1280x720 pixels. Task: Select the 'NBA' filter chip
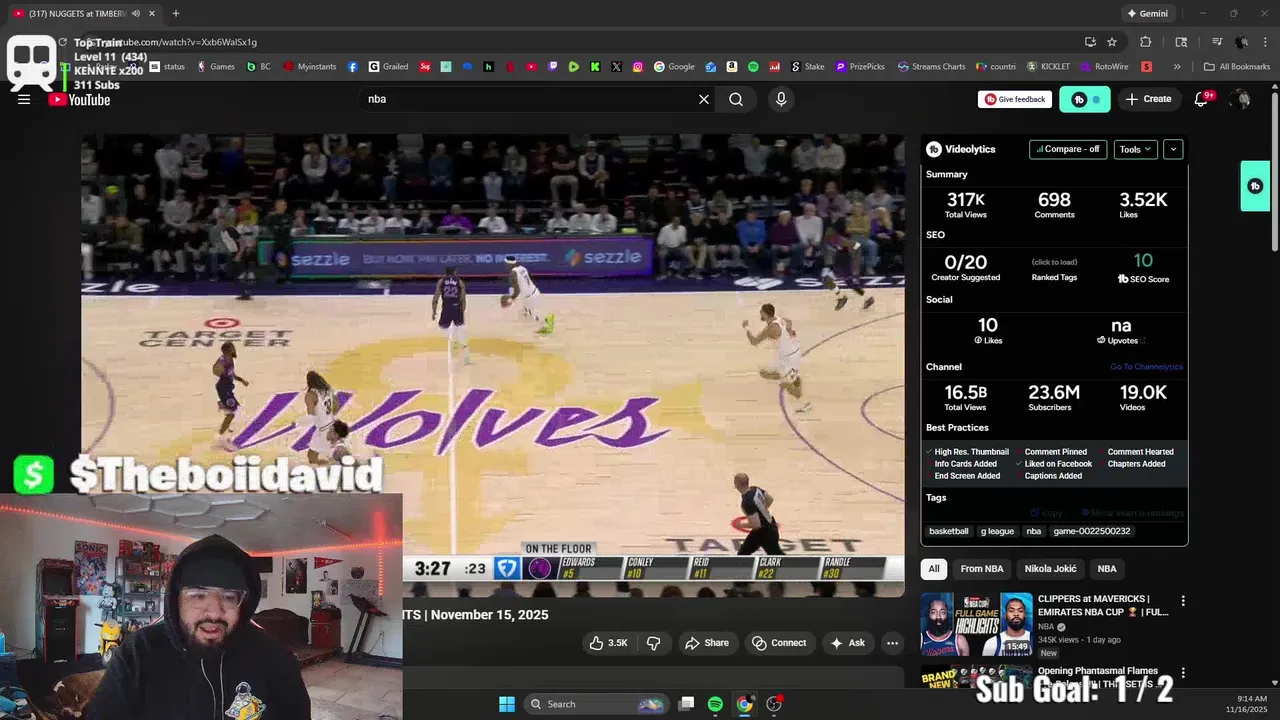(x=1107, y=569)
